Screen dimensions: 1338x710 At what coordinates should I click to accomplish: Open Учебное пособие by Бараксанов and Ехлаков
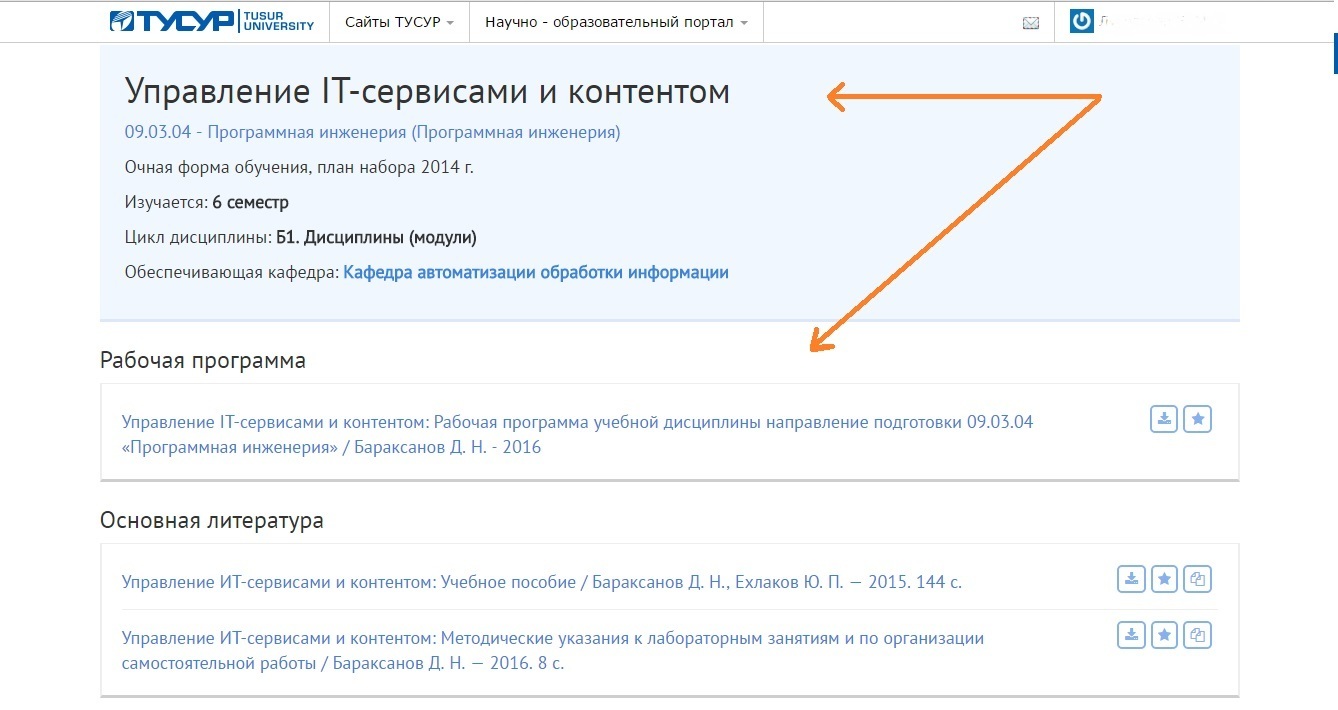tap(541, 581)
